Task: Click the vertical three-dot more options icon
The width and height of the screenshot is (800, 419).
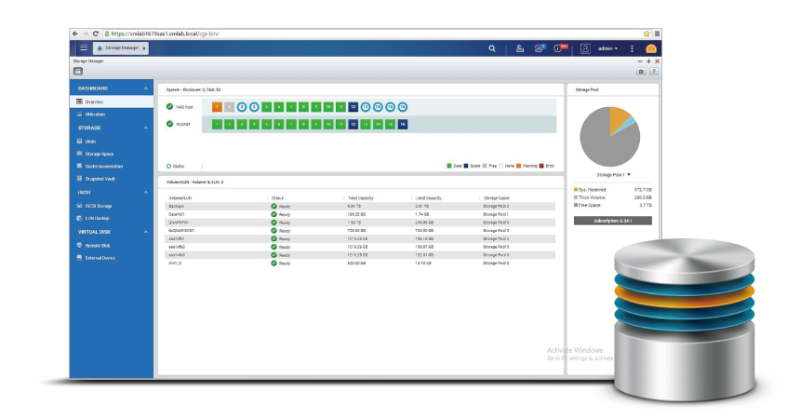Action: pos(632,48)
